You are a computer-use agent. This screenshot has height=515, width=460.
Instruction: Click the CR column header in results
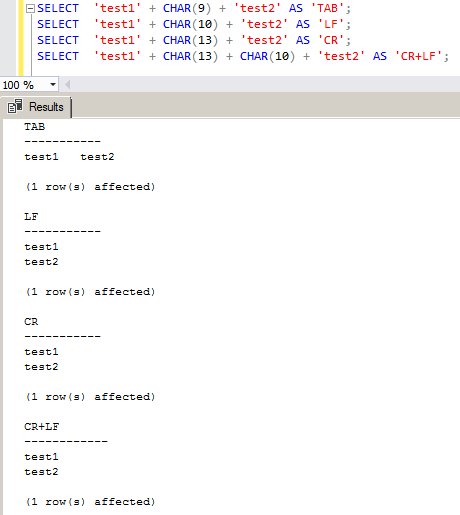(x=31, y=322)
